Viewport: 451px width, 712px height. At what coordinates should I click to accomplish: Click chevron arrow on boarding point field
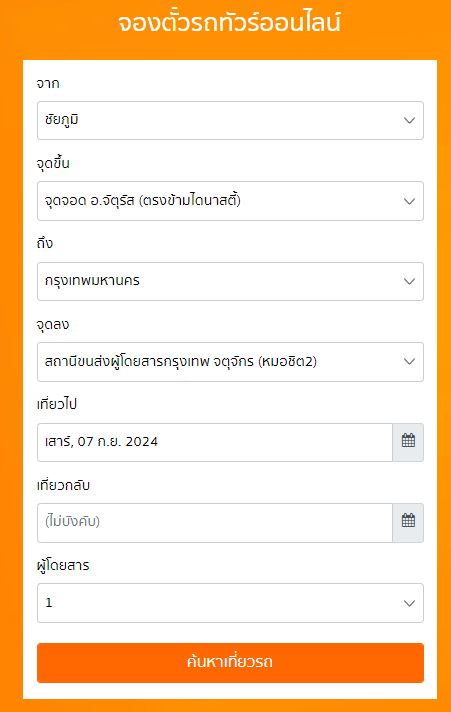tap(409, 201)
